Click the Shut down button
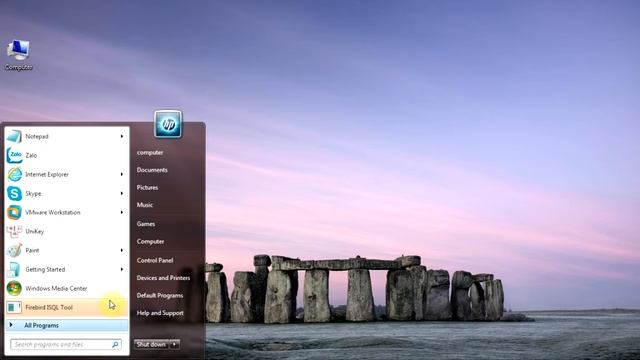This screenshot has width=640, height=360. point(151,344)
